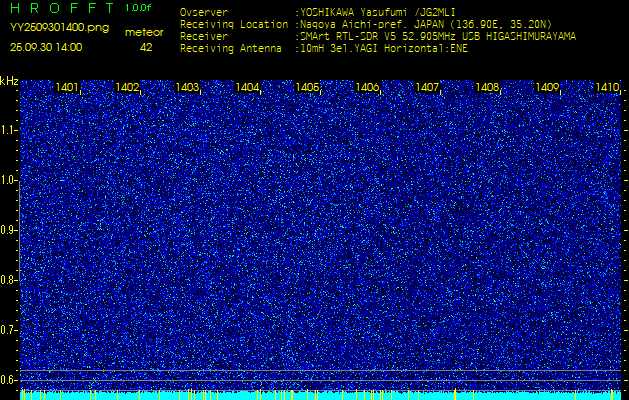Click the 1407 time marker
The image size is (629, 400).
click(427, 87)
